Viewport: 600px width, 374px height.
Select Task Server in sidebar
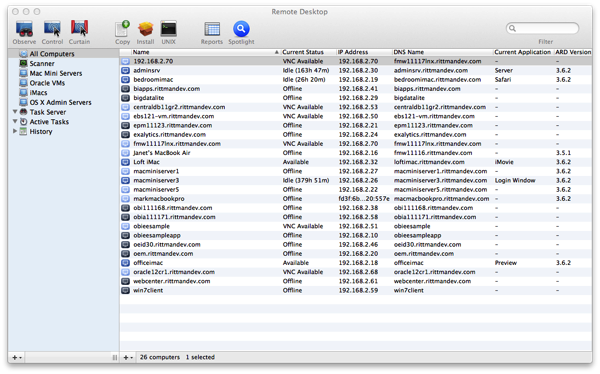pos(48,112)
